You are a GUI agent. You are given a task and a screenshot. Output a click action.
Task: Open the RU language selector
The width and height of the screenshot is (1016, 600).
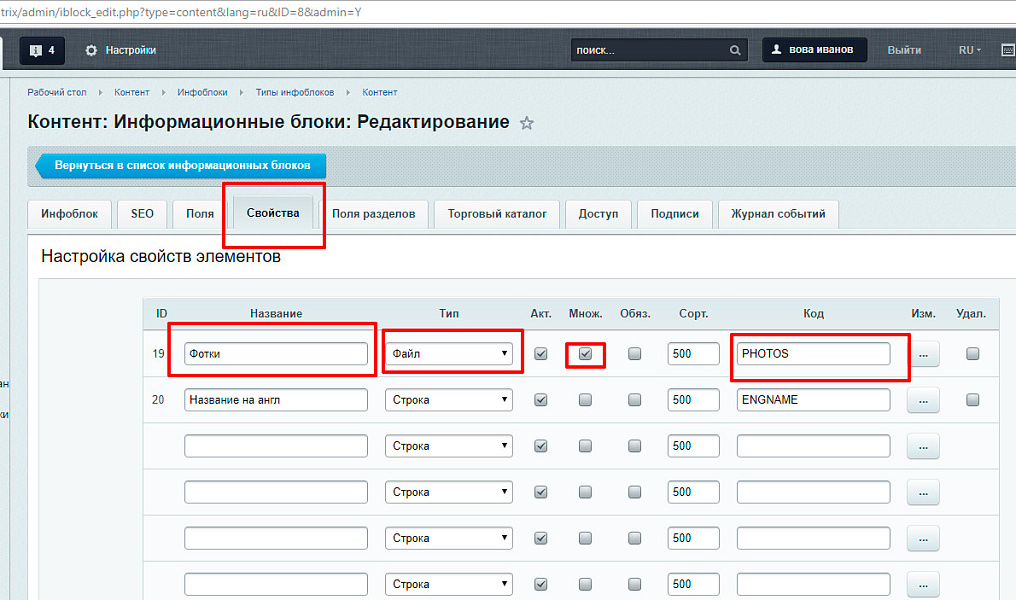969,50
